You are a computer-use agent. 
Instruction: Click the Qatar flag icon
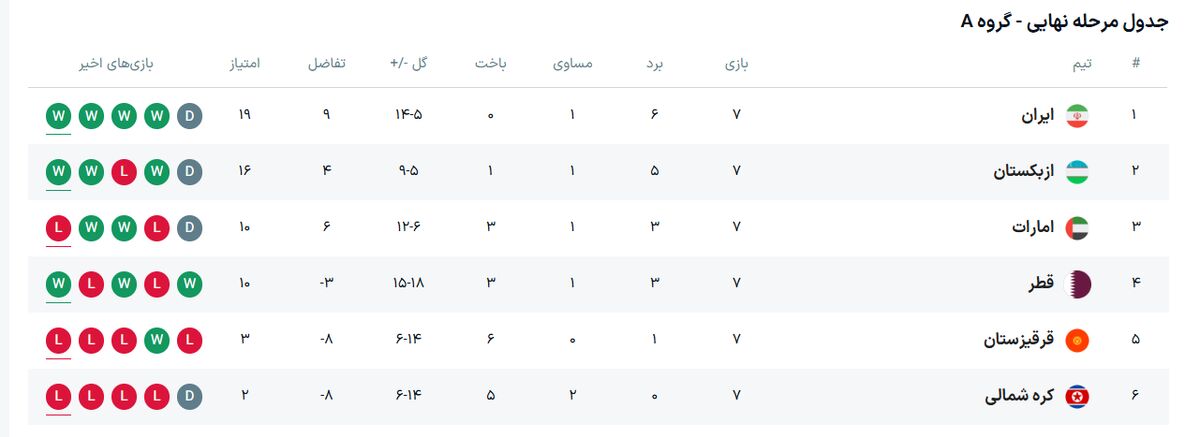click(1076, 284)
